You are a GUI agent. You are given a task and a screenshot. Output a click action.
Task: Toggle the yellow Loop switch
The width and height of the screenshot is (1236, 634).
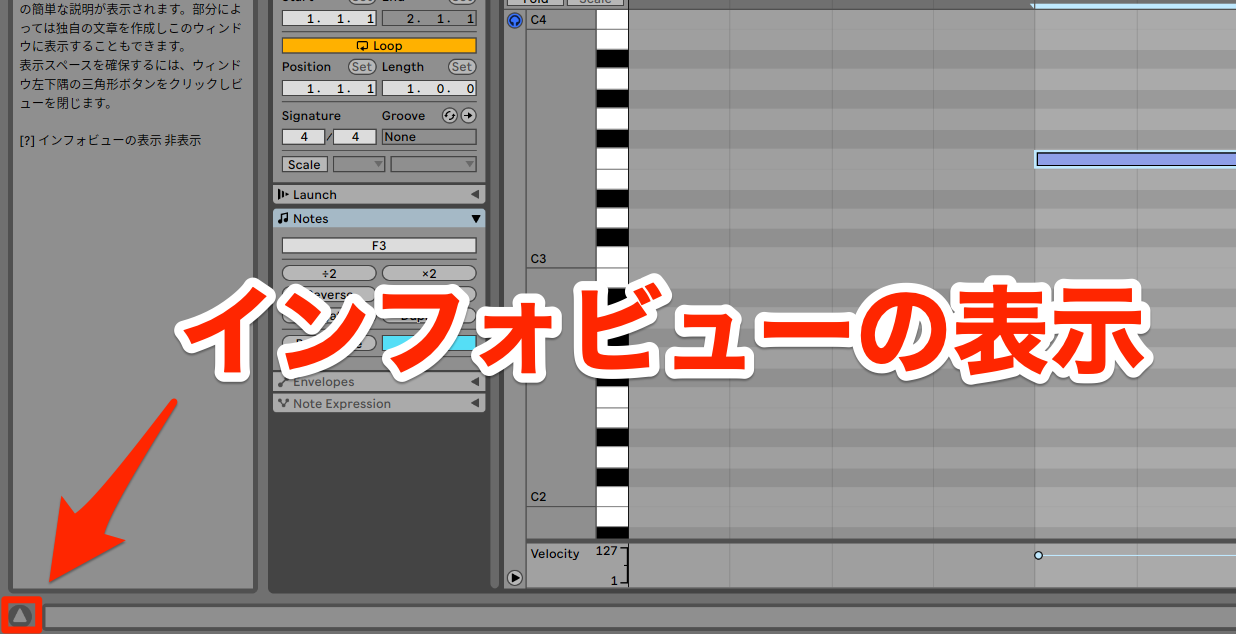click(x=379, y=46)
